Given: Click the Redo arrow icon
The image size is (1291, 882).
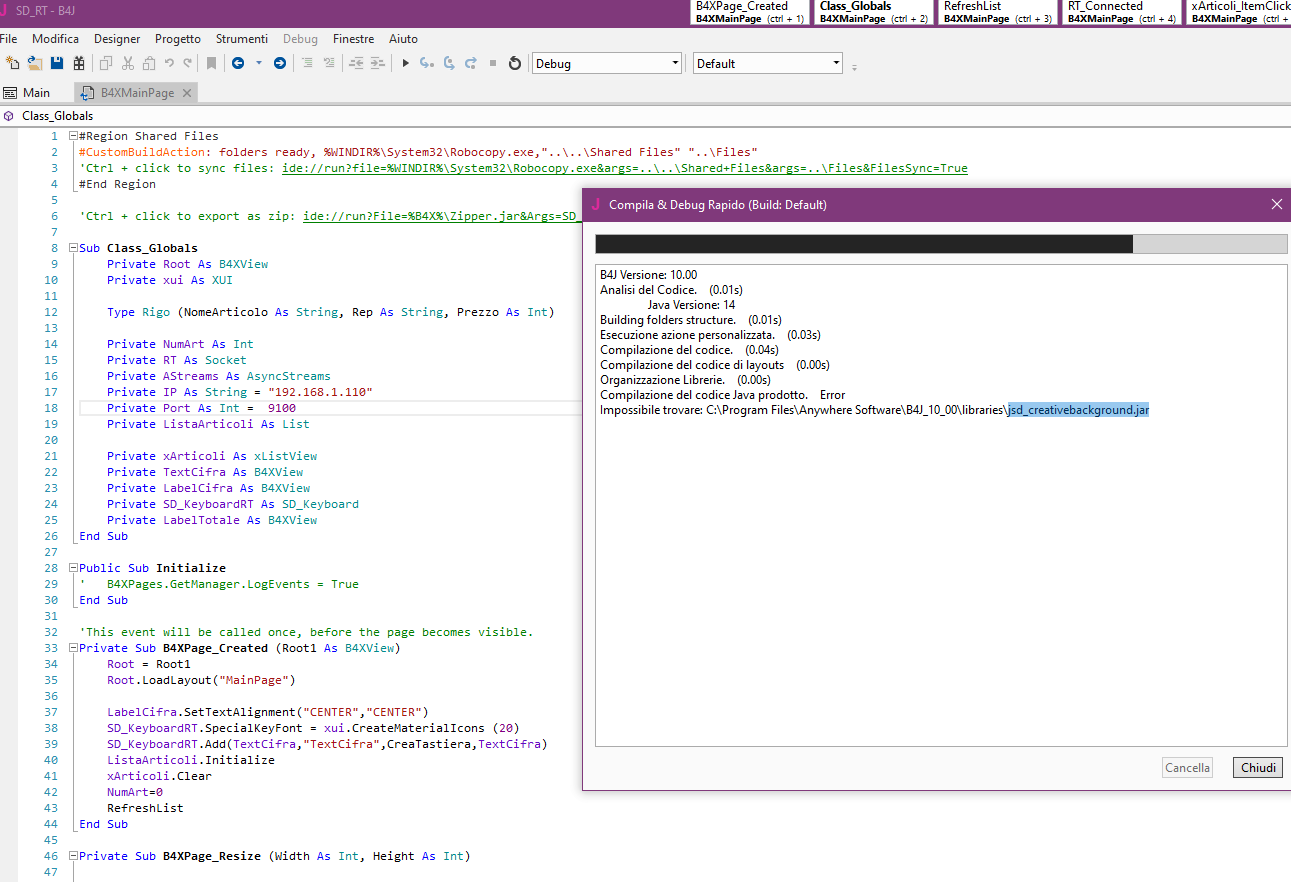Looking at the screenshot, I should click(x=187, y=63).
